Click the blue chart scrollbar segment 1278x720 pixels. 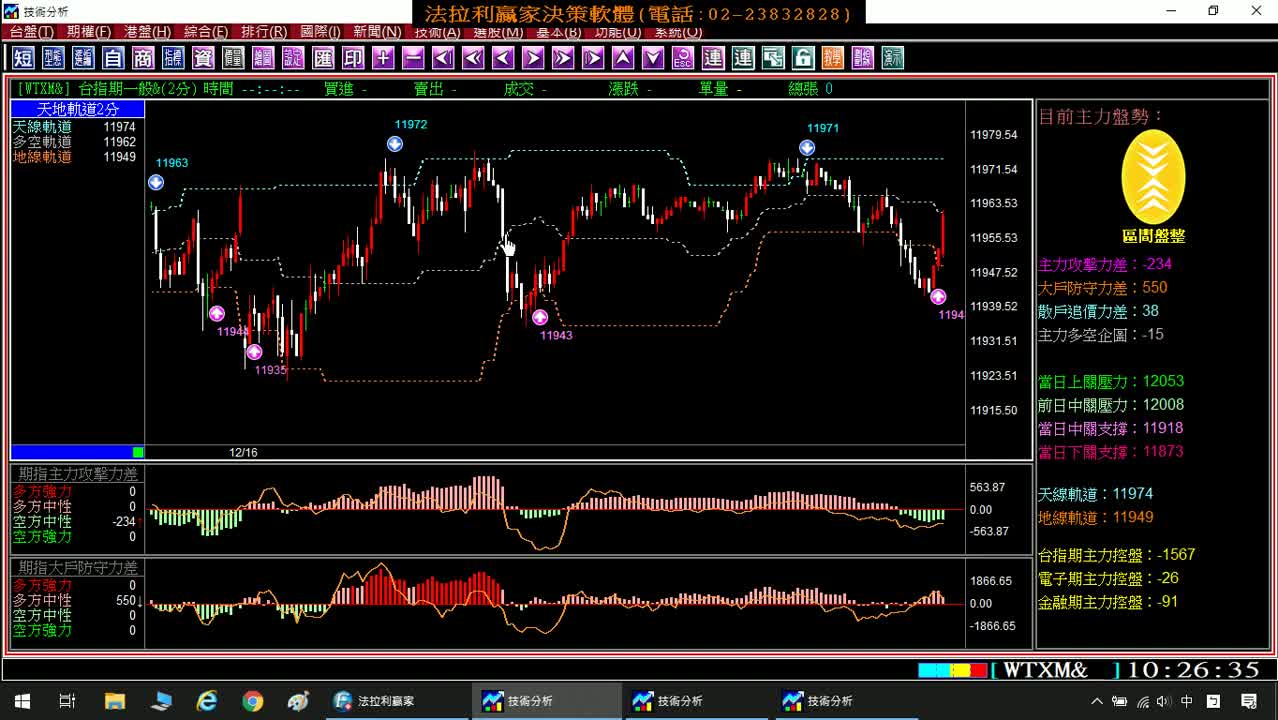click(71, 452)
